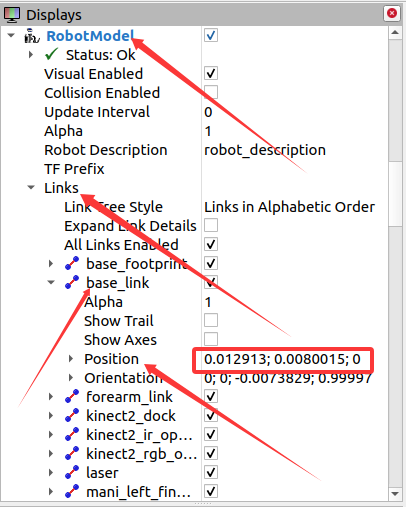This screenshot has width=406, height=507.
Task: Click the green Status: Ok checkmark icon
Action: [51, 54]
